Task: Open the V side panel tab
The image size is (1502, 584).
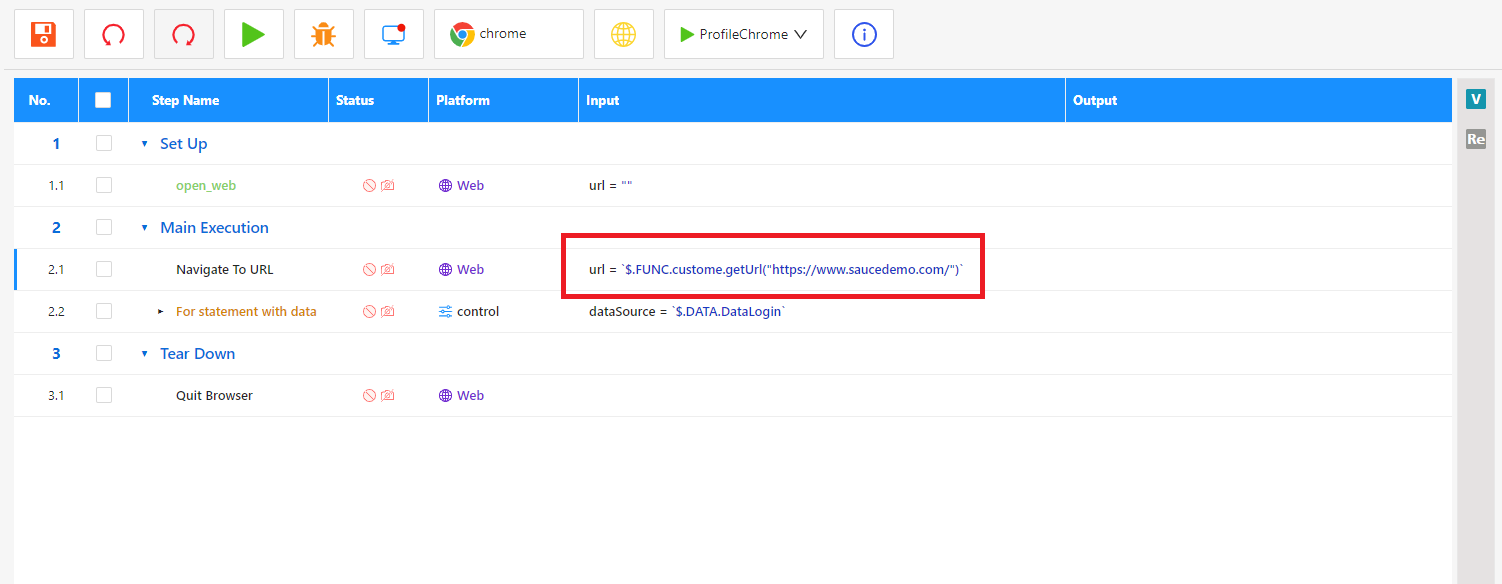Action: tap(1476, 98)
